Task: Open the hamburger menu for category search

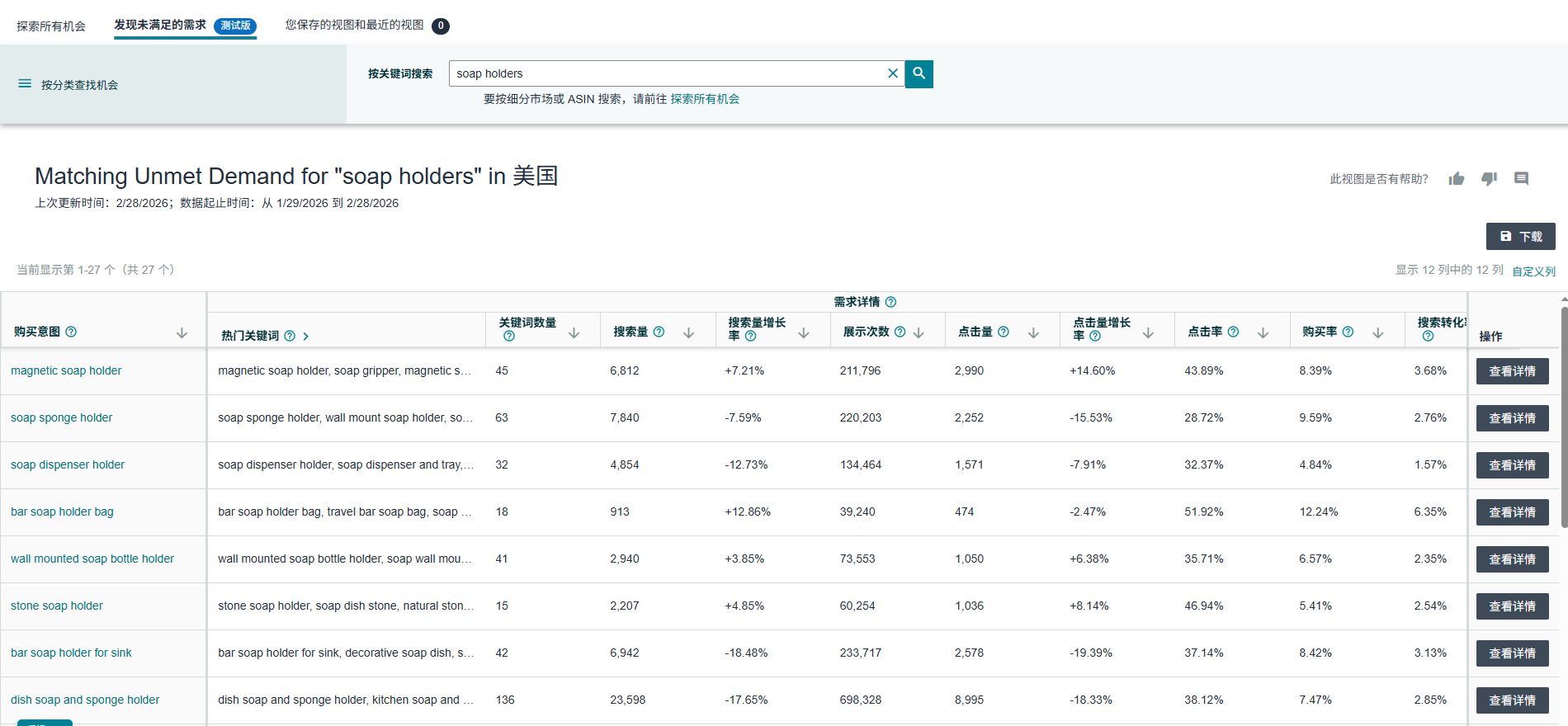Action: [25, 84]
